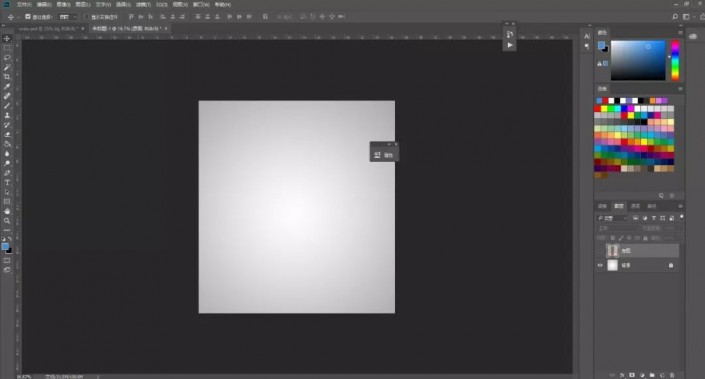Select the Rectangular Marquee tool
This screenshot has width=705, height=379.
[7, 48]
